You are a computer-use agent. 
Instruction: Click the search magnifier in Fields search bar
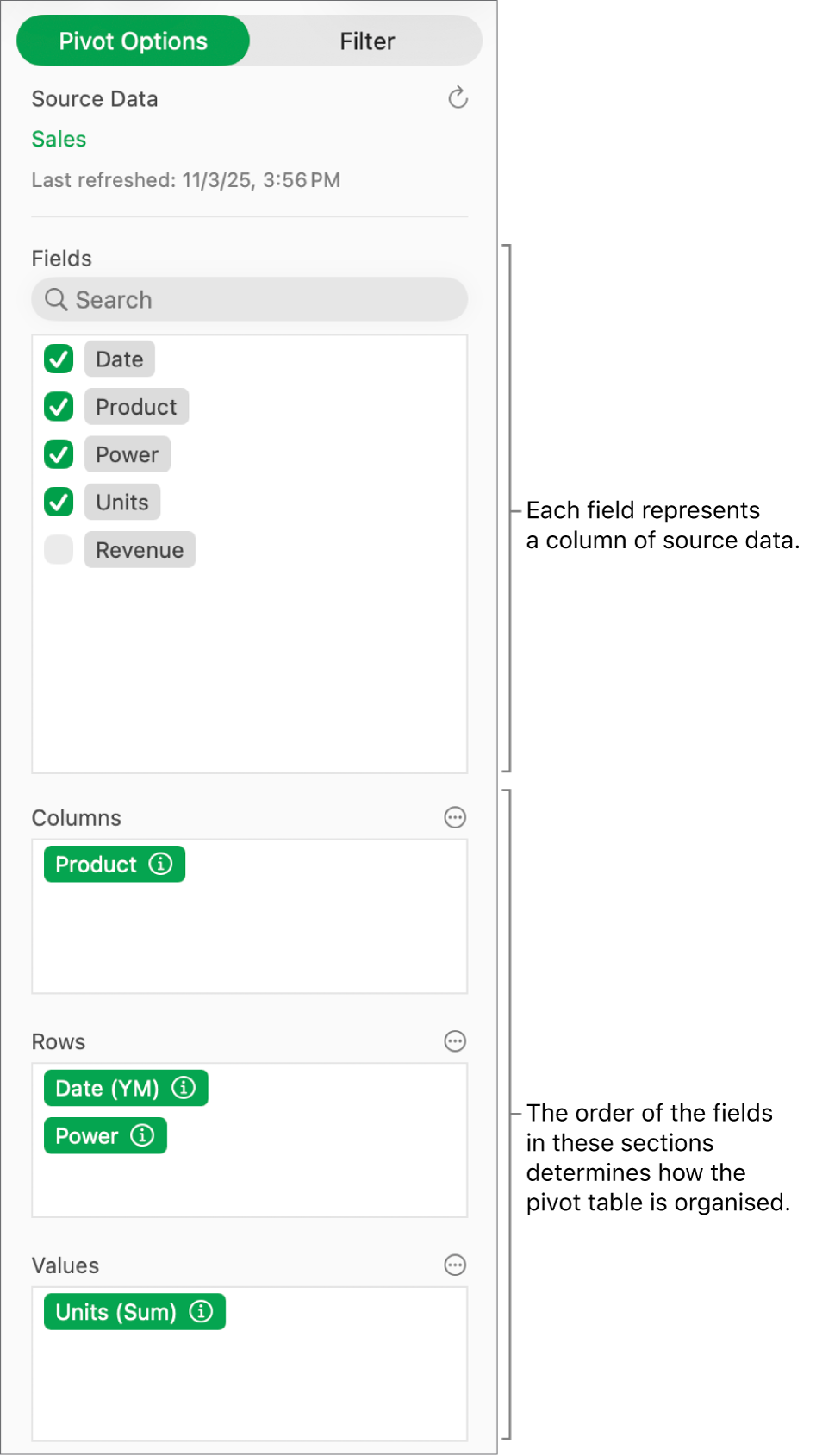click(57, 300)
